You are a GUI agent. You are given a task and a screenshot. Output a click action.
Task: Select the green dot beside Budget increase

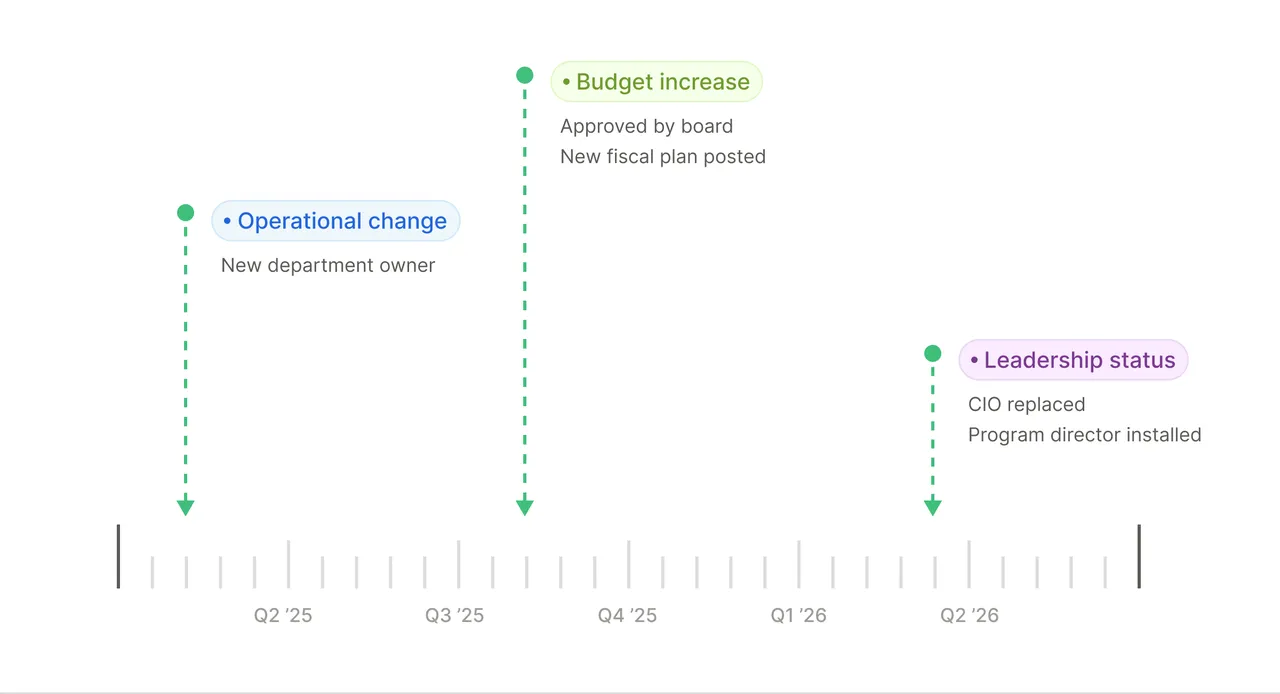click(525, 75)
